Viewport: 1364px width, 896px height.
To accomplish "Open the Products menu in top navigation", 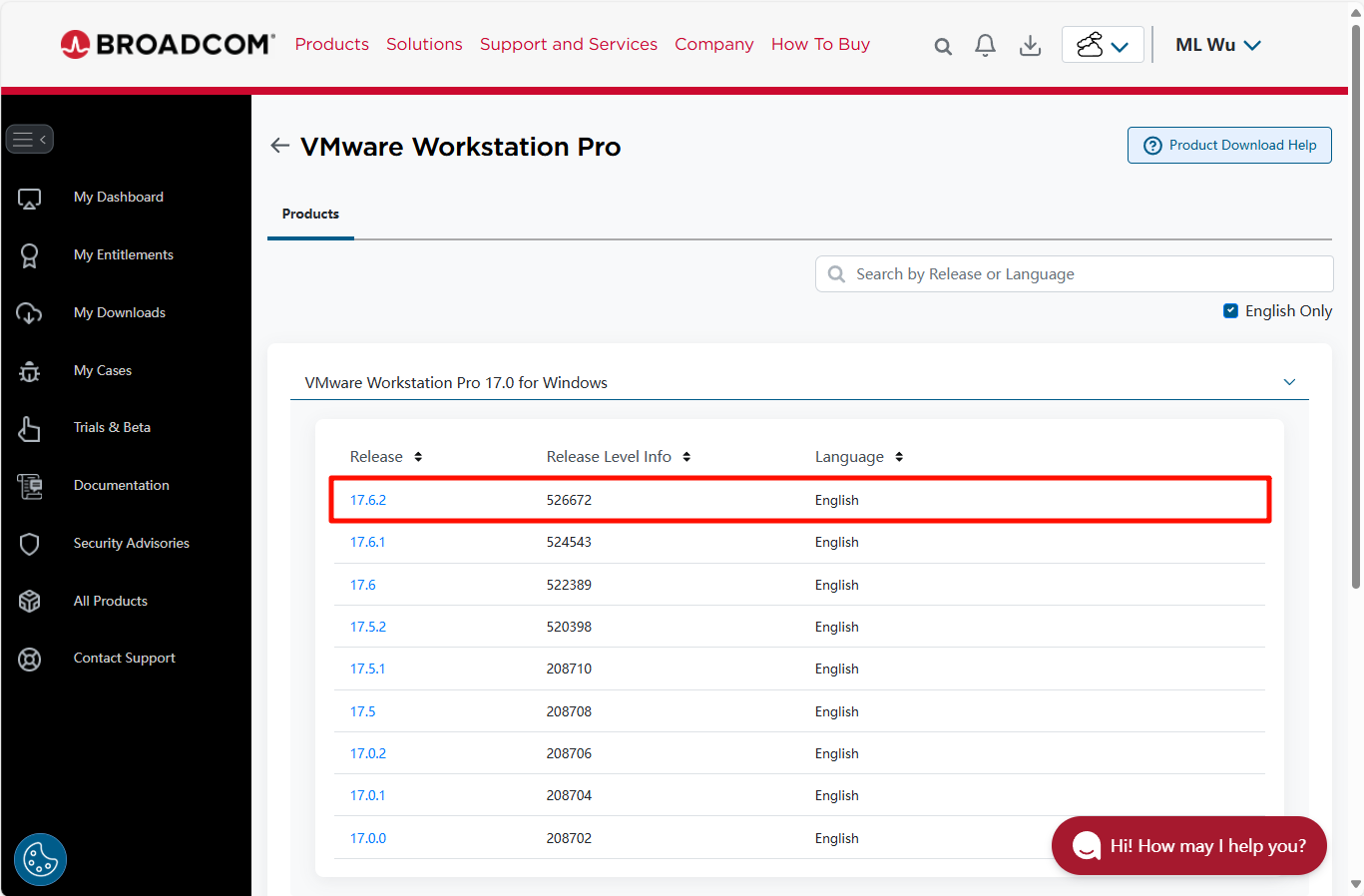I will tap(331, 45).
